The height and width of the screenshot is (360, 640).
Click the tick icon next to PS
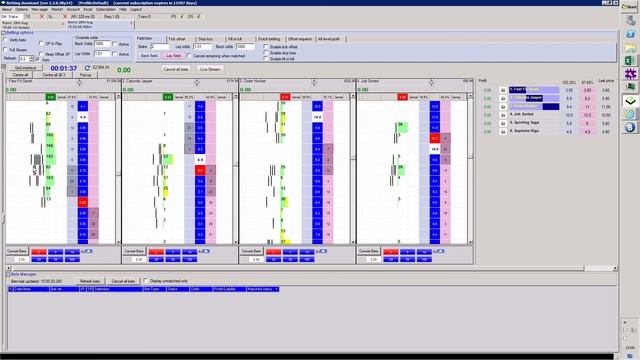point(182,17)
